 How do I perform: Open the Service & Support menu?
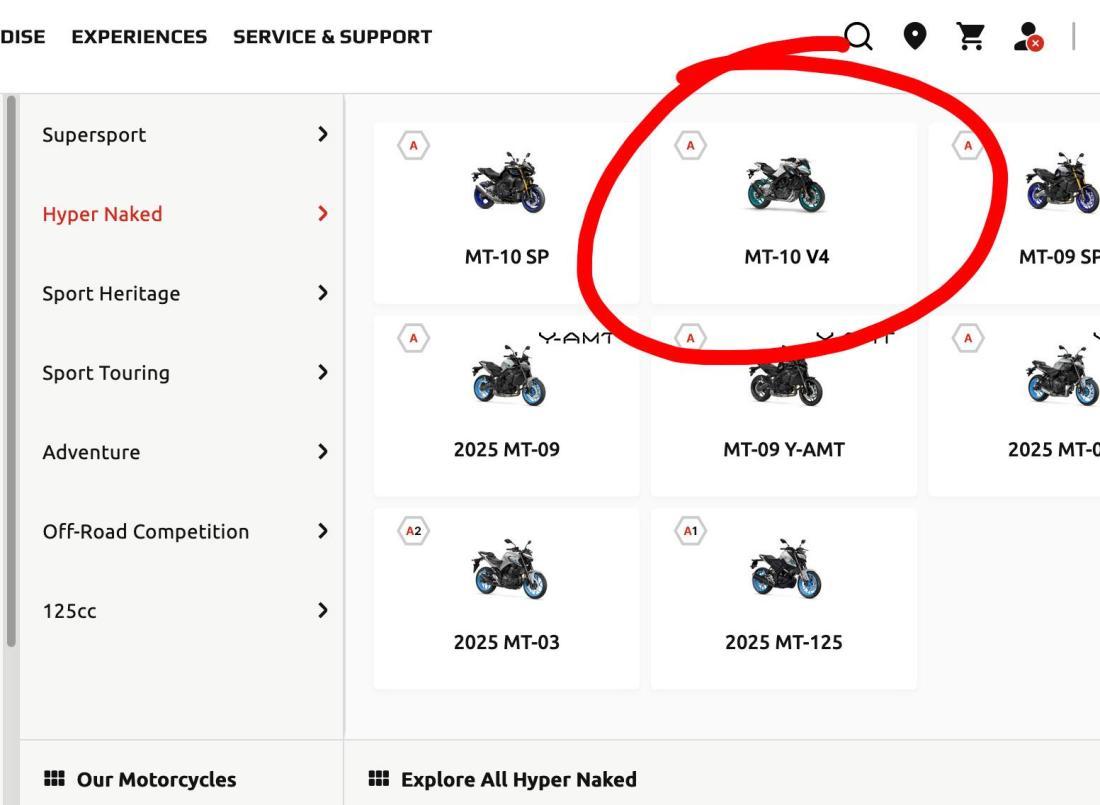(332, 37)
